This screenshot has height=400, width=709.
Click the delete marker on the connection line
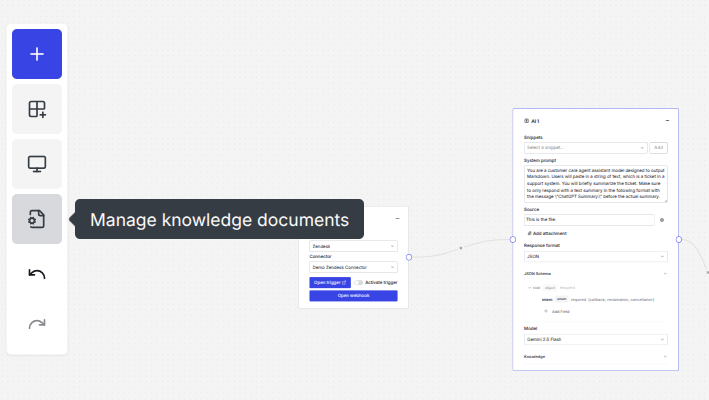(461, 248)
